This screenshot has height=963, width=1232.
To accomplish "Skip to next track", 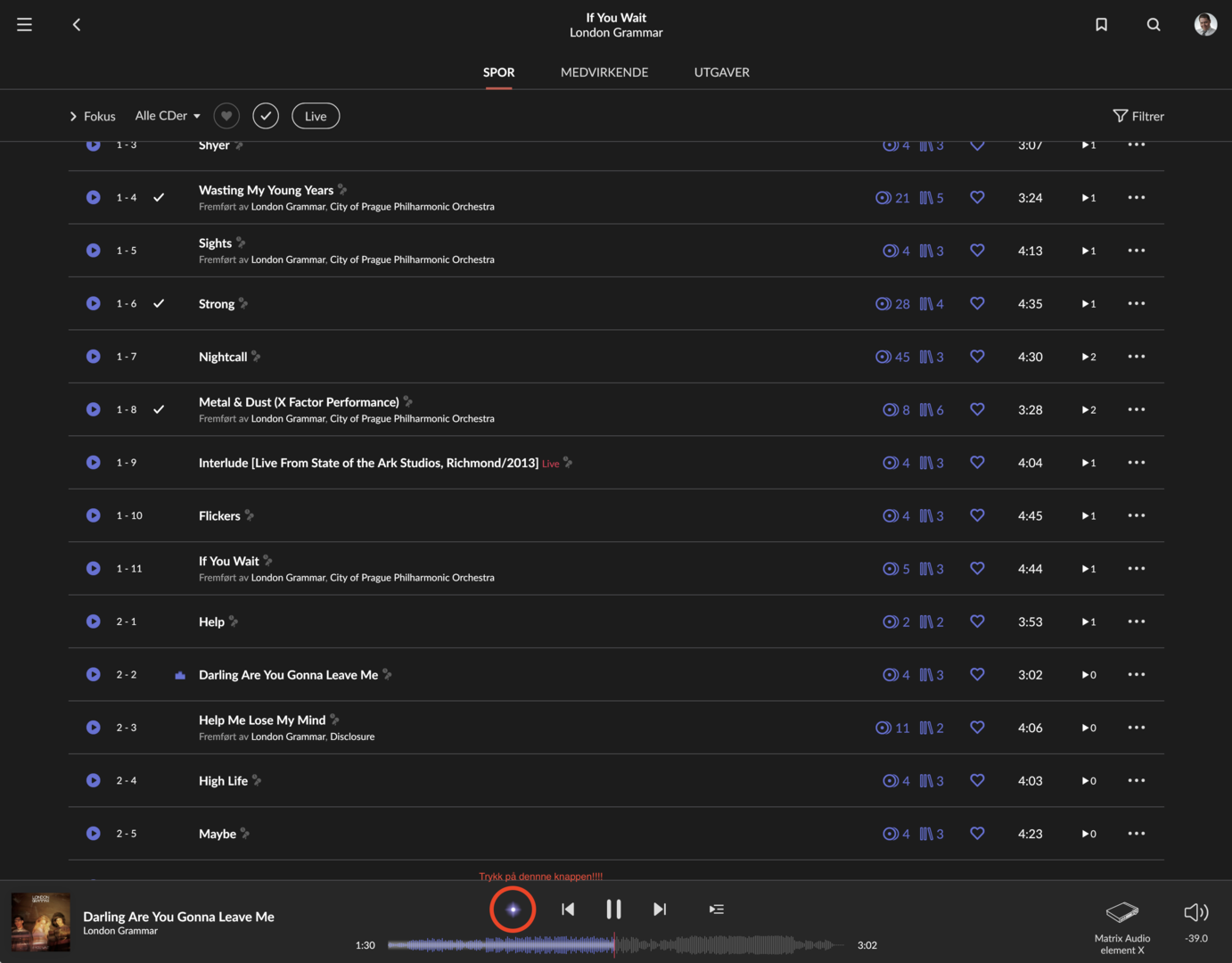I will (660, 909).
